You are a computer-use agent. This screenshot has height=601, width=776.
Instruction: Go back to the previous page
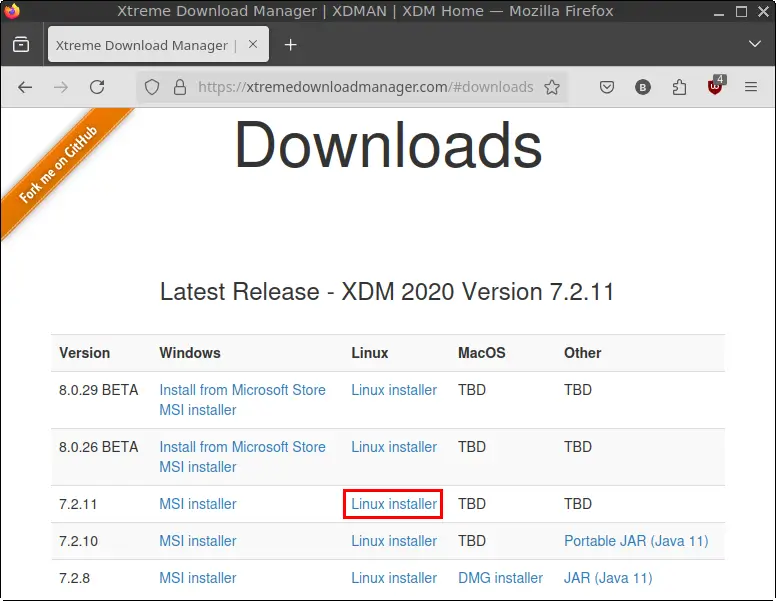coord(25,88)
